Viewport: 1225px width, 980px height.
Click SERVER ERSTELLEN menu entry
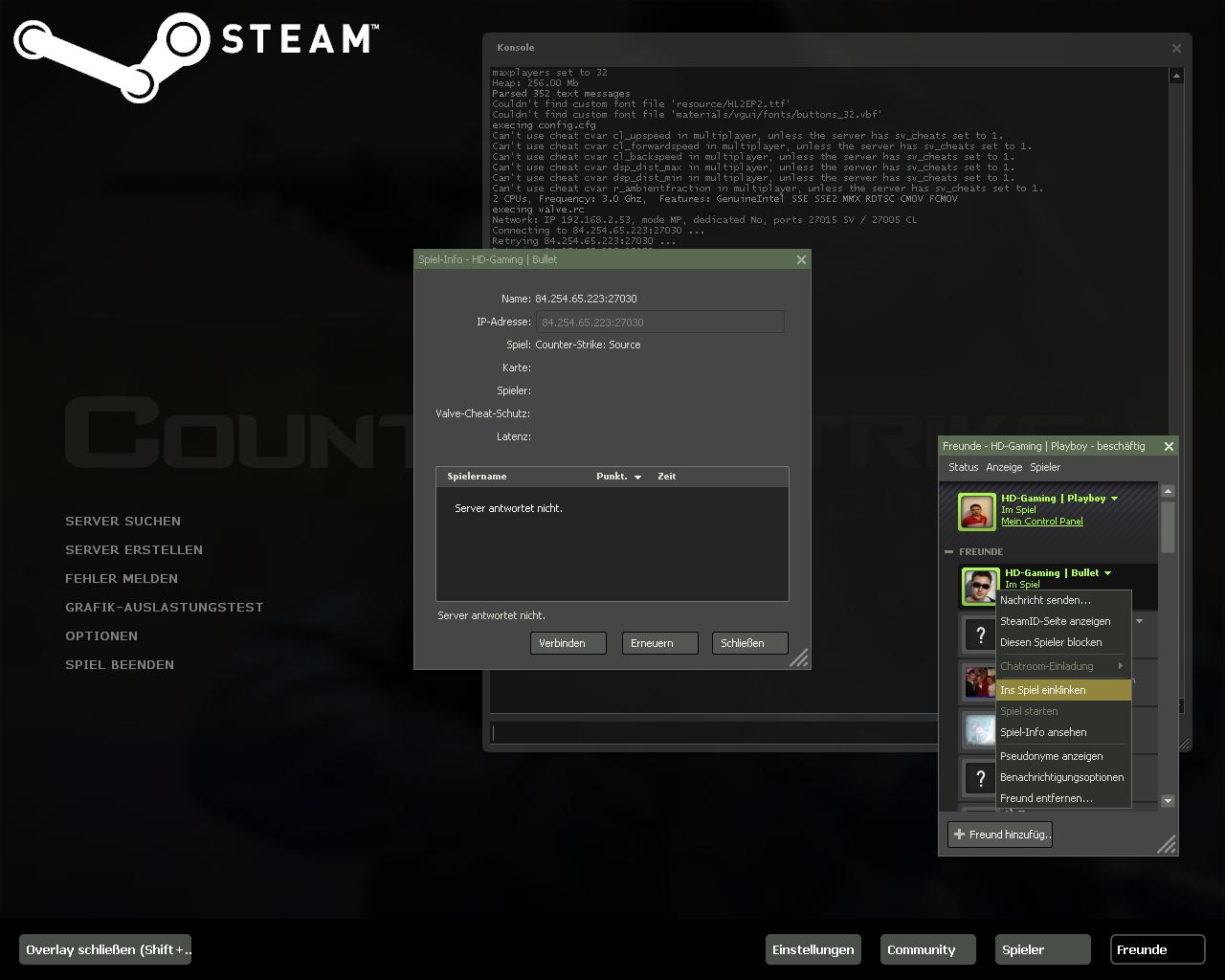click(x=134, y=549)
